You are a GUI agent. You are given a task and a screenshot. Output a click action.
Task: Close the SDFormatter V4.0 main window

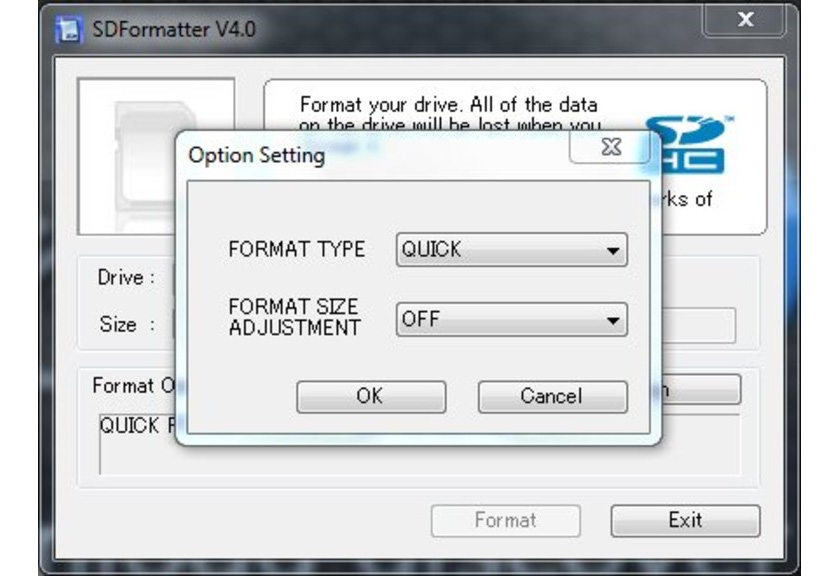tap(745, 20)
